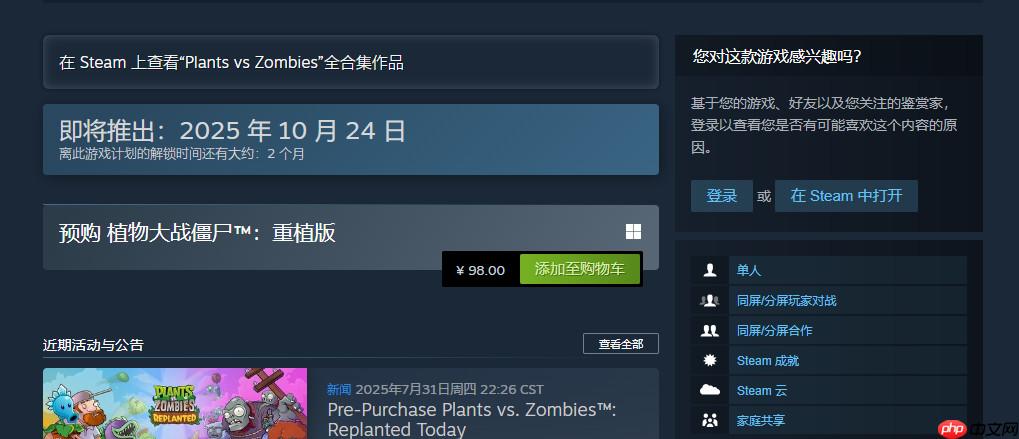Image resolution: width=1019 pixels, height=439 pixels.
Task: Select the 同屏/分屏合作 link
Action: (x=775, y=331)
